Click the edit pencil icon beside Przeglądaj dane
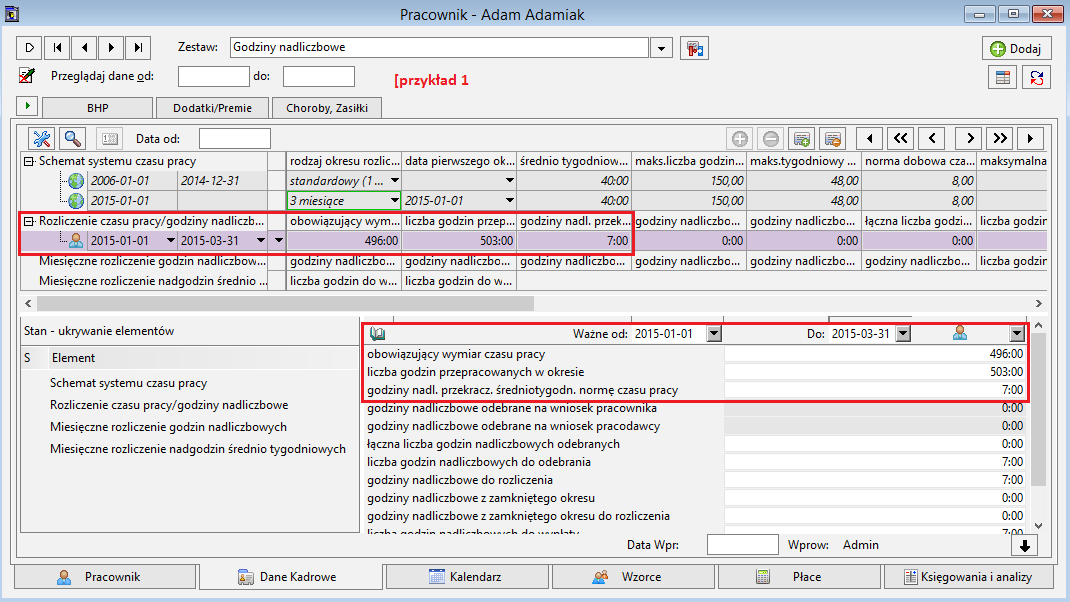 (27, 76)
